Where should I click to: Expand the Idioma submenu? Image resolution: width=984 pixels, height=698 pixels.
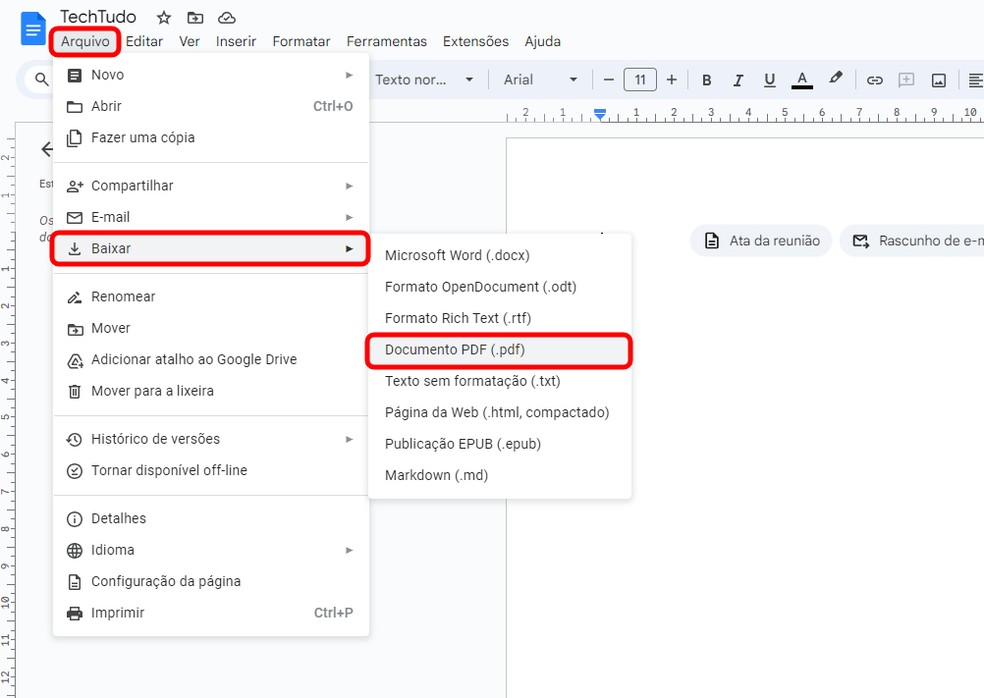[210, 550]
